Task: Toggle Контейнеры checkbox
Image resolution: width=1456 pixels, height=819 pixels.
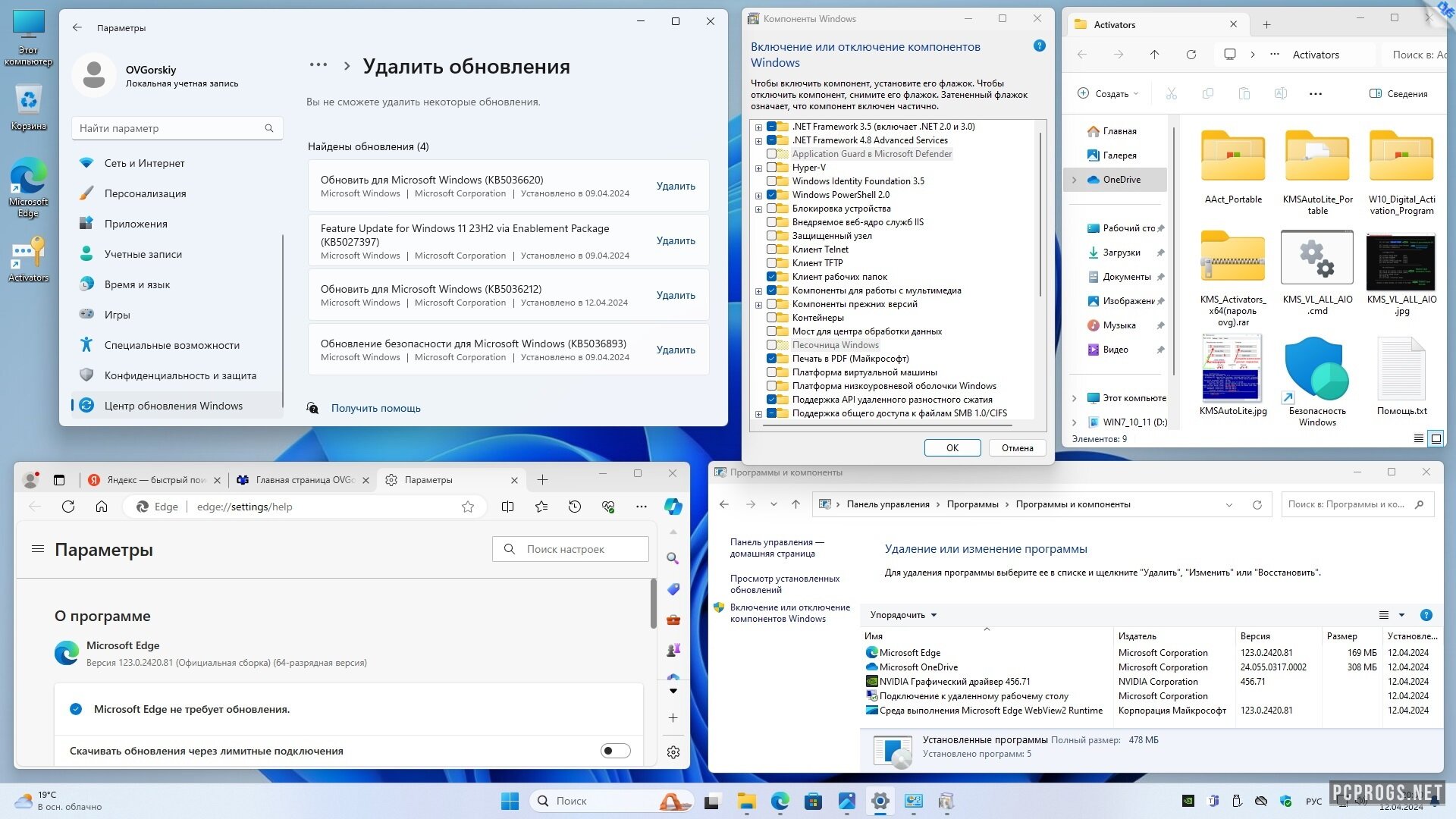Action: [772, 318]
